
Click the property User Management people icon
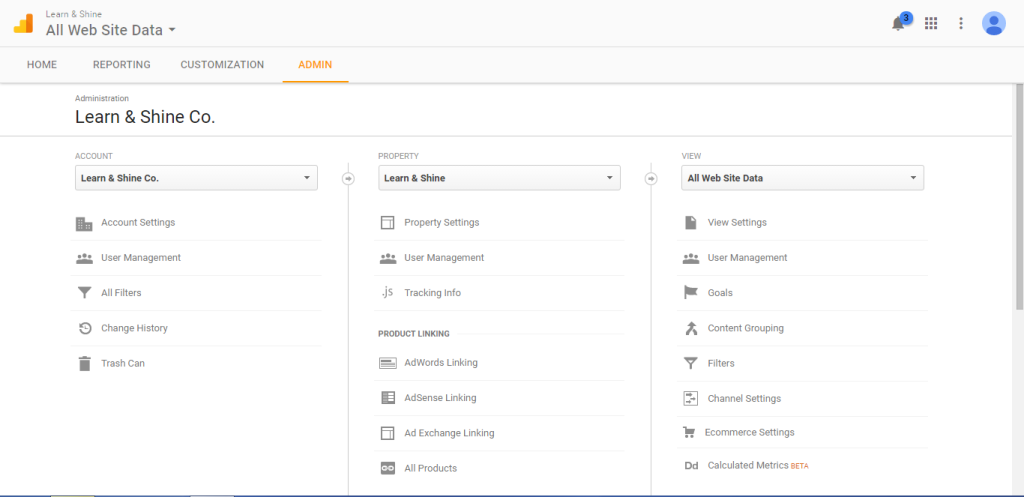pyautogui.click(x=388, y=258)
